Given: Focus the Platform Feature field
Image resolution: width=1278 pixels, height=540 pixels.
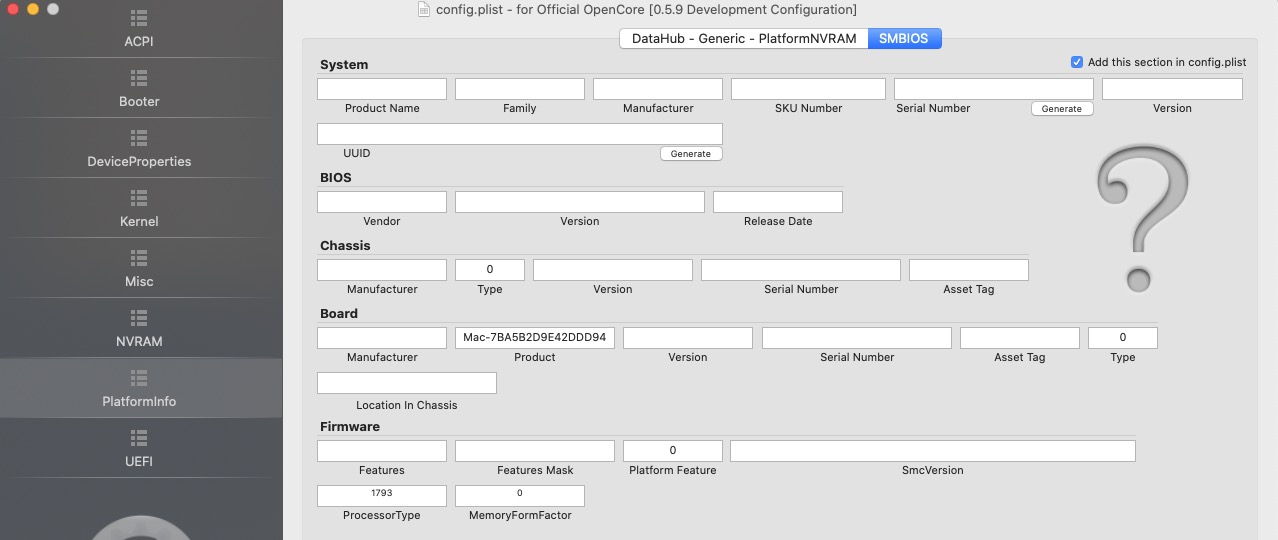Looking at the screenshot, I should 673,451.
